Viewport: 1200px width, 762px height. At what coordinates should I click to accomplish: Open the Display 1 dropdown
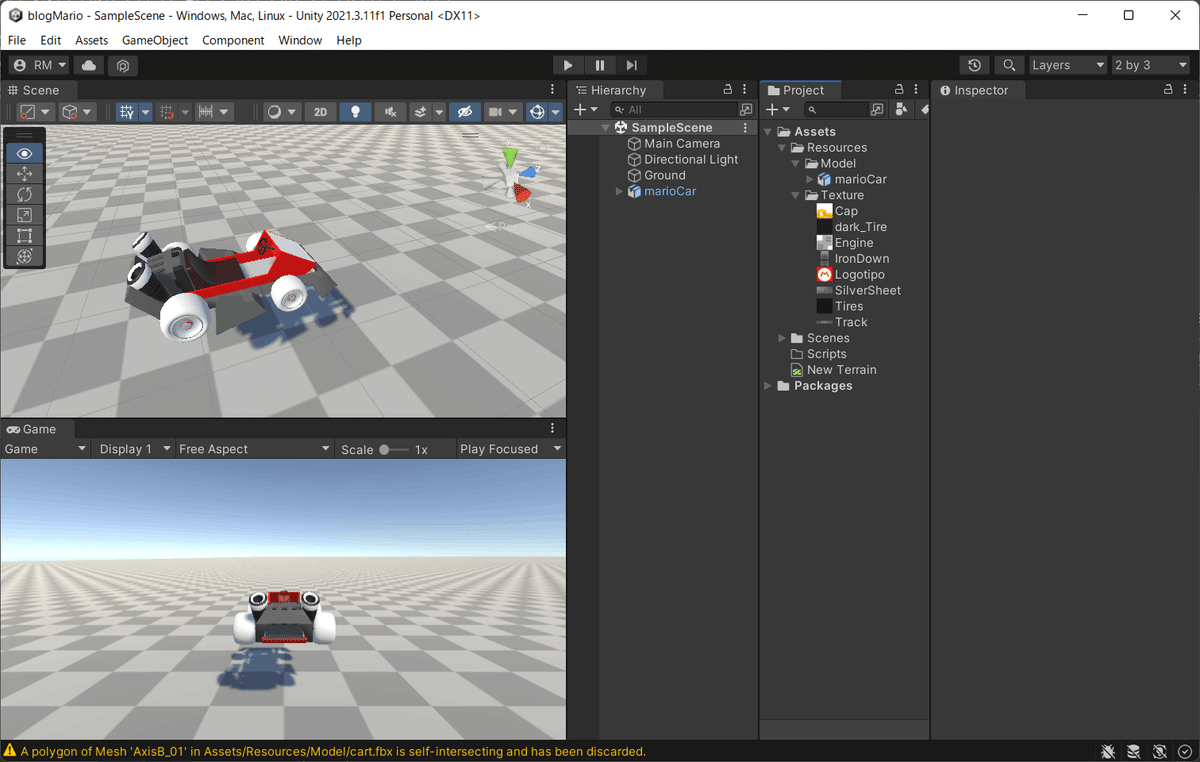tap(134, 449)
